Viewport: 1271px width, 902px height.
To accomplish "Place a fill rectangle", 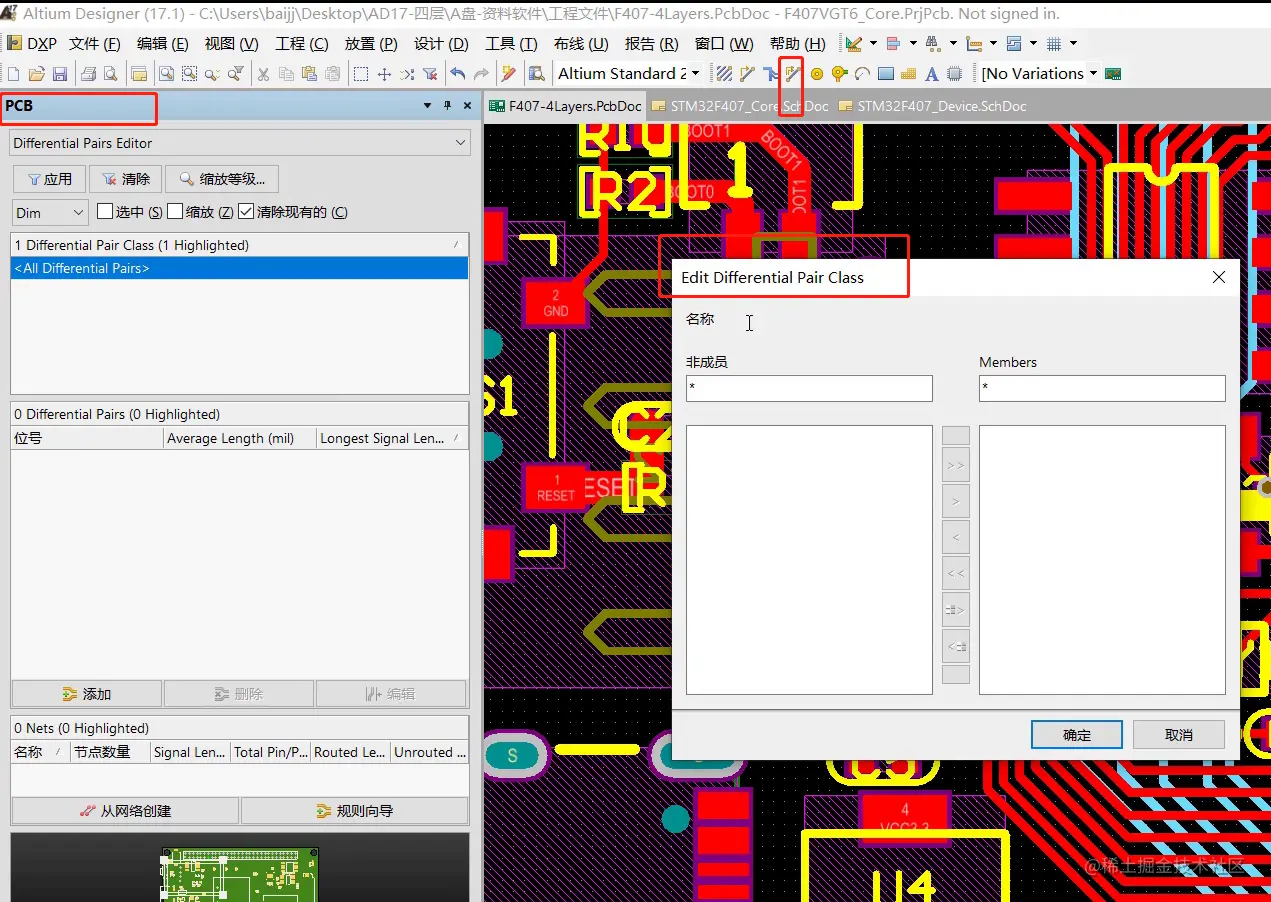I will [886, 74].
